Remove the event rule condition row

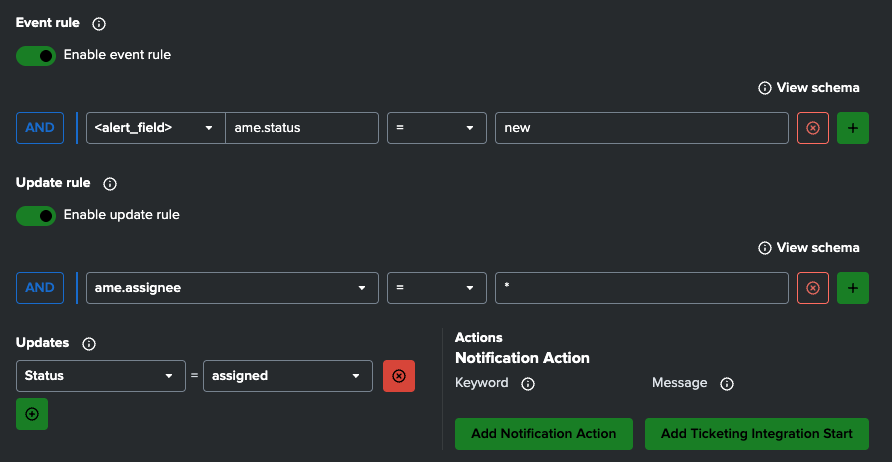point(812,128)
